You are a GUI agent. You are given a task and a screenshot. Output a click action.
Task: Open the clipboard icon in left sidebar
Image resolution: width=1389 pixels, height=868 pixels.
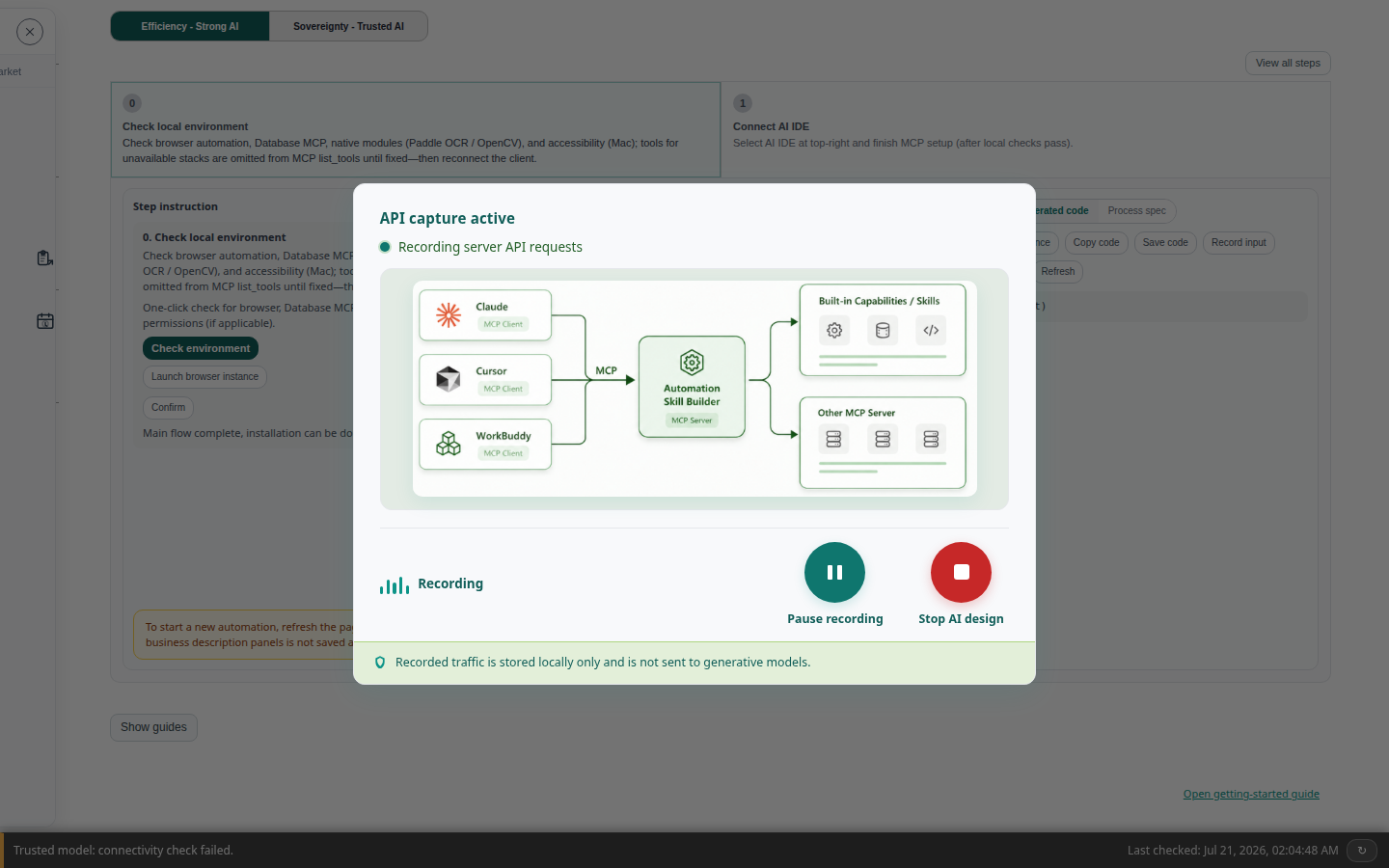(44, 258)
